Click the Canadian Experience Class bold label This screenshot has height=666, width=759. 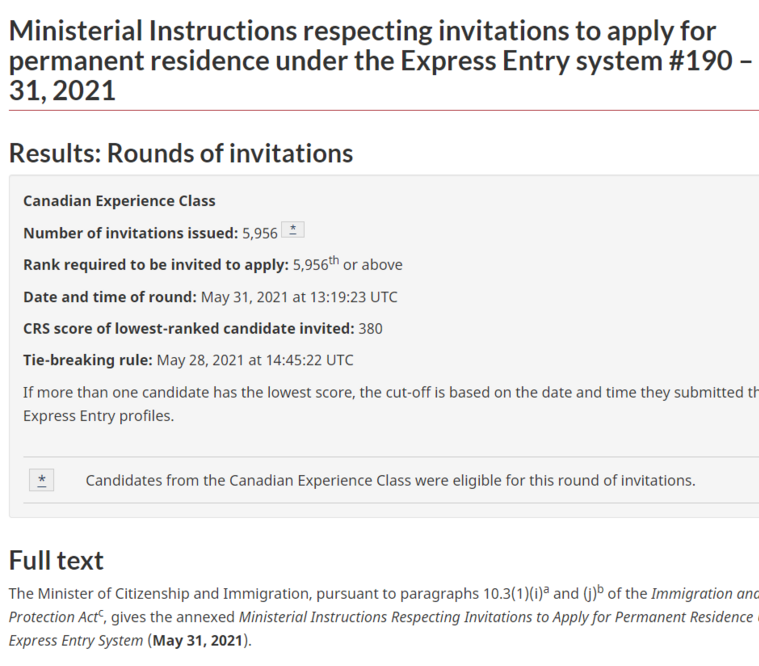coord(119,201)
